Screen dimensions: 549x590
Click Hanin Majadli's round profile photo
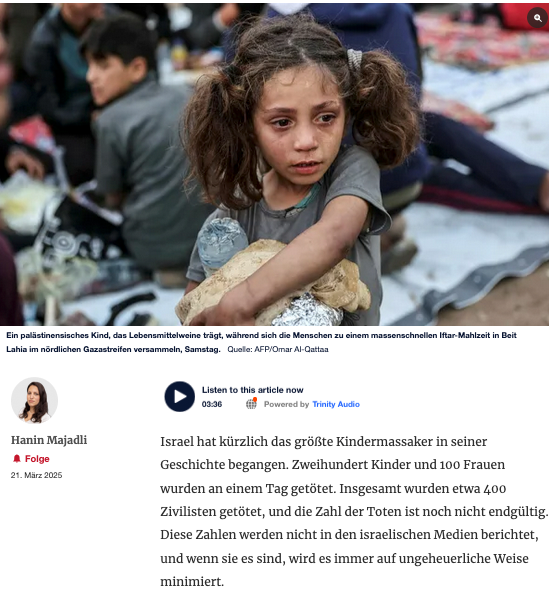click(34, 400)
